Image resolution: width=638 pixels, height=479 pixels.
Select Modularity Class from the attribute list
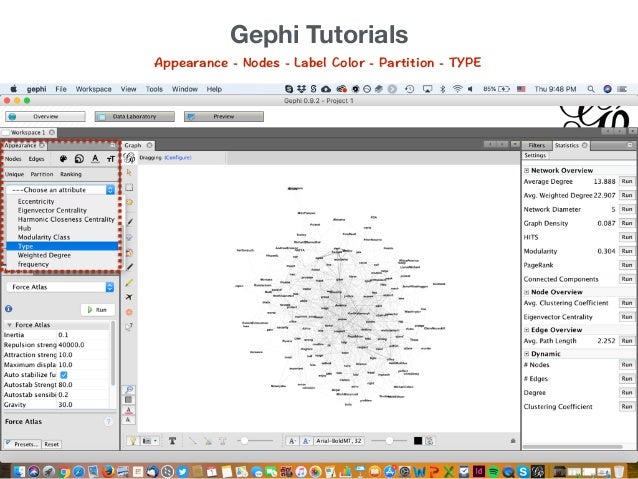[x=62, y=237]
